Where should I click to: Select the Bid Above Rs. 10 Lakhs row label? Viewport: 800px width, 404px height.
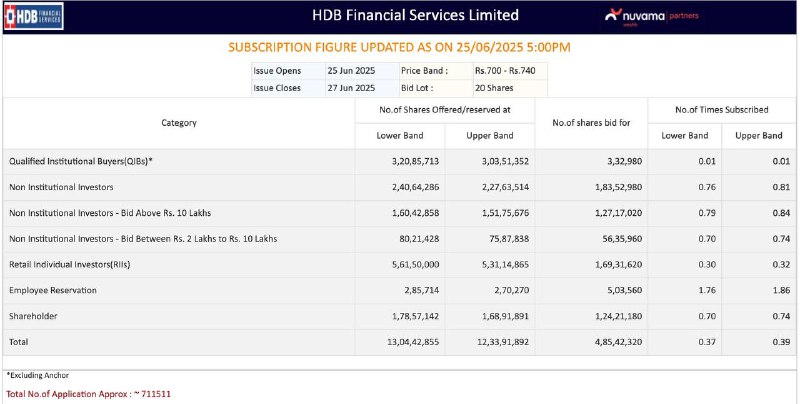click(110, 213)
